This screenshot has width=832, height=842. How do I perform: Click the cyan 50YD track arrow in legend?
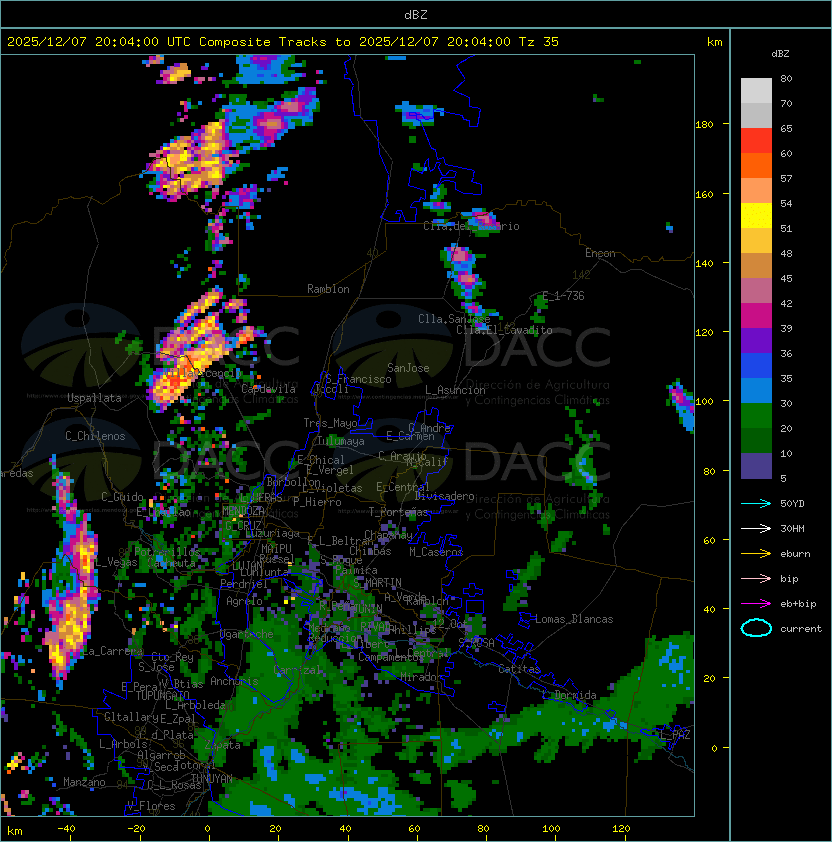point(756,503)
